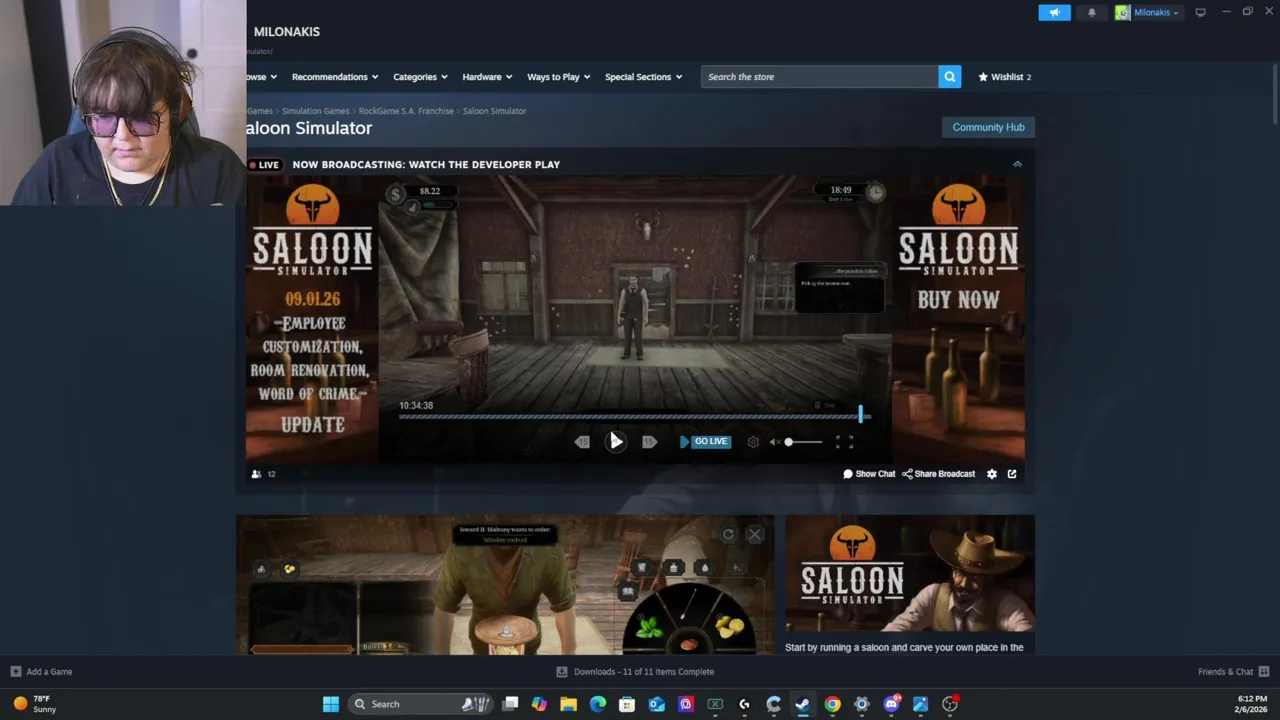The height and width of the screenshot is (720, 1280).
Task: Jump to live with GO LIVE
Action: tap(704, 442)
